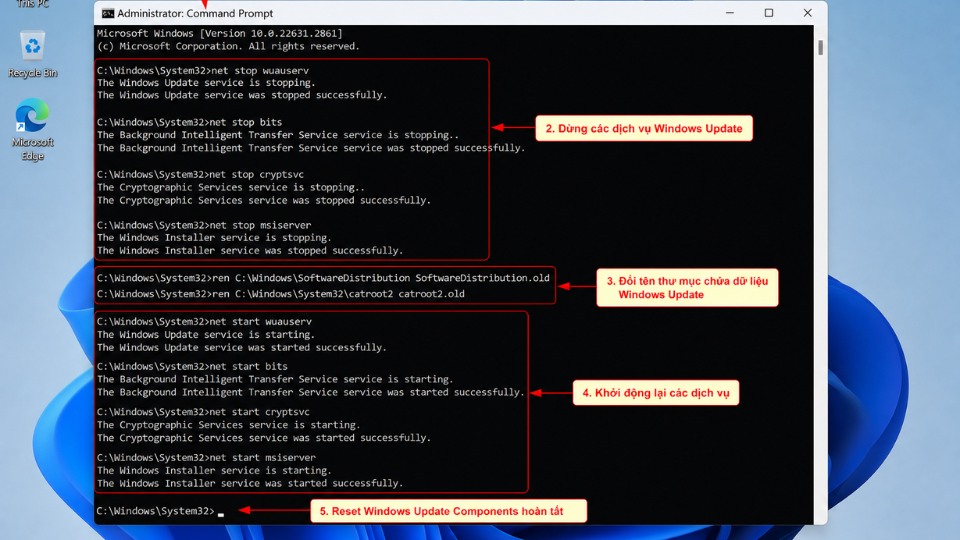
Task: Click the 'net stop msiserver' command line
Action: tap(204, 225)
